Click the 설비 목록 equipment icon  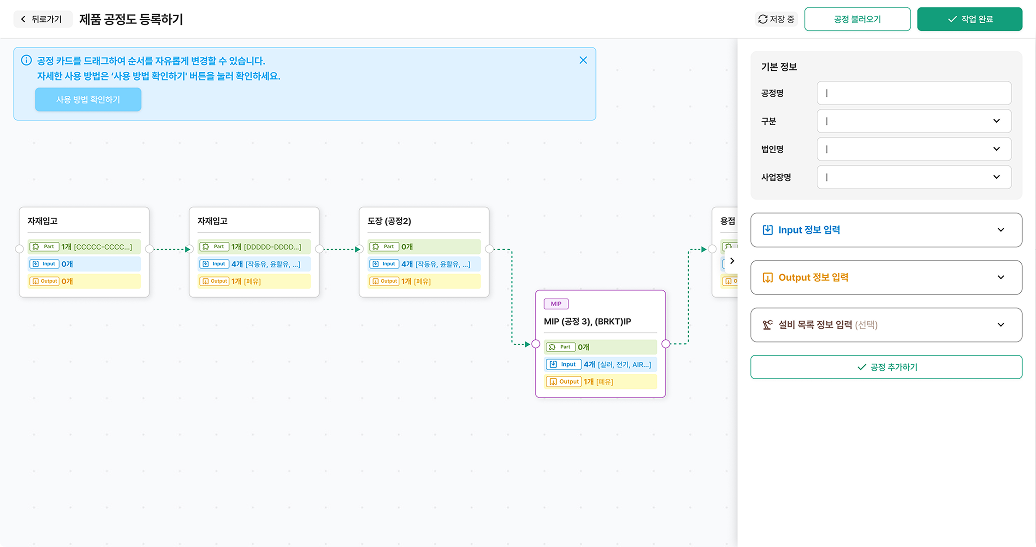coord(768,325)
